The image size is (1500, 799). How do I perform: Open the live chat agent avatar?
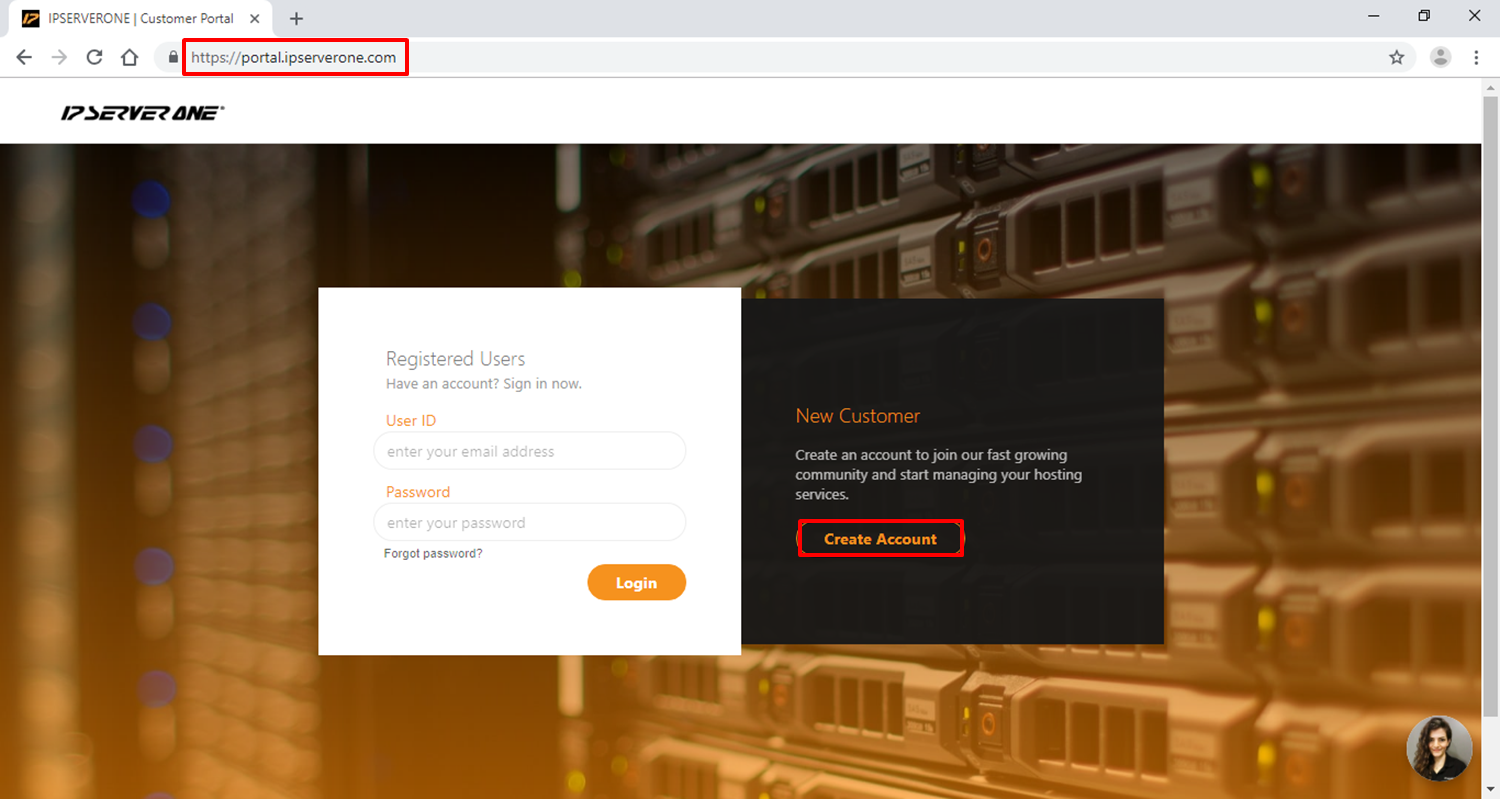pos(1439,748)
